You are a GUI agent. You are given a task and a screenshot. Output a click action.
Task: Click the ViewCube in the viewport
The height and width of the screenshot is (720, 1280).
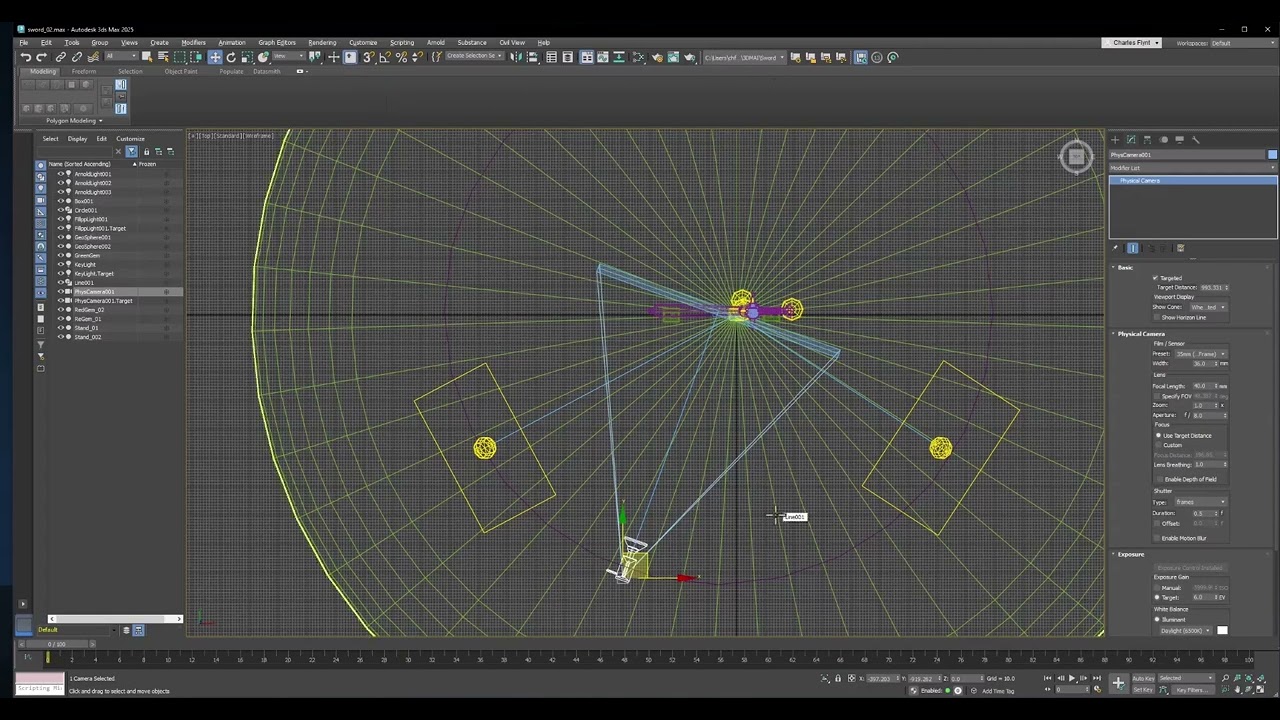pos(1076,156)
